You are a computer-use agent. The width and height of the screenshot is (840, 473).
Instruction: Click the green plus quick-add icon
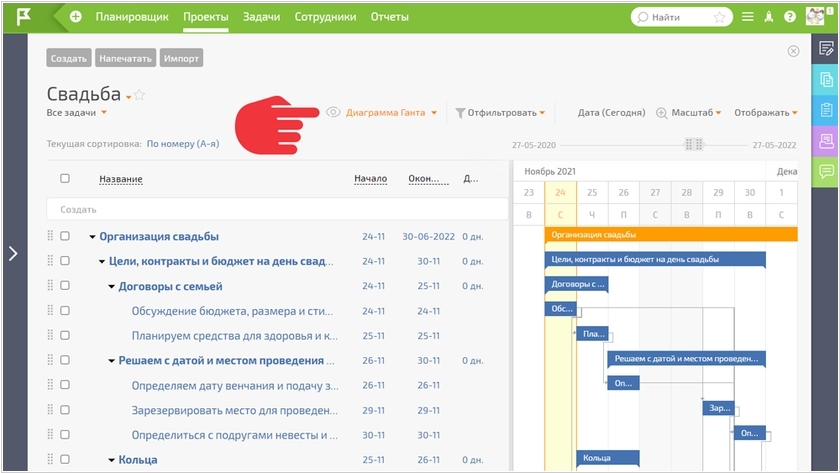tap(76, 17)
